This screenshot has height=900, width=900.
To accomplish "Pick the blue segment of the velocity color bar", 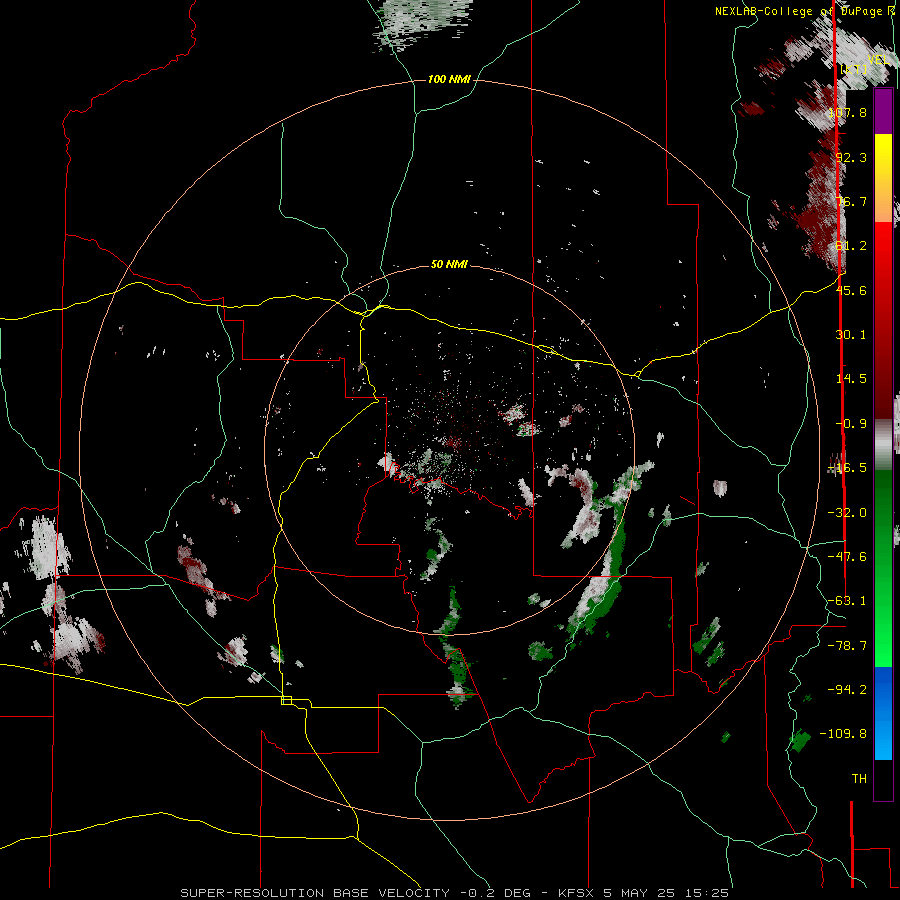I will pos(883,713).
